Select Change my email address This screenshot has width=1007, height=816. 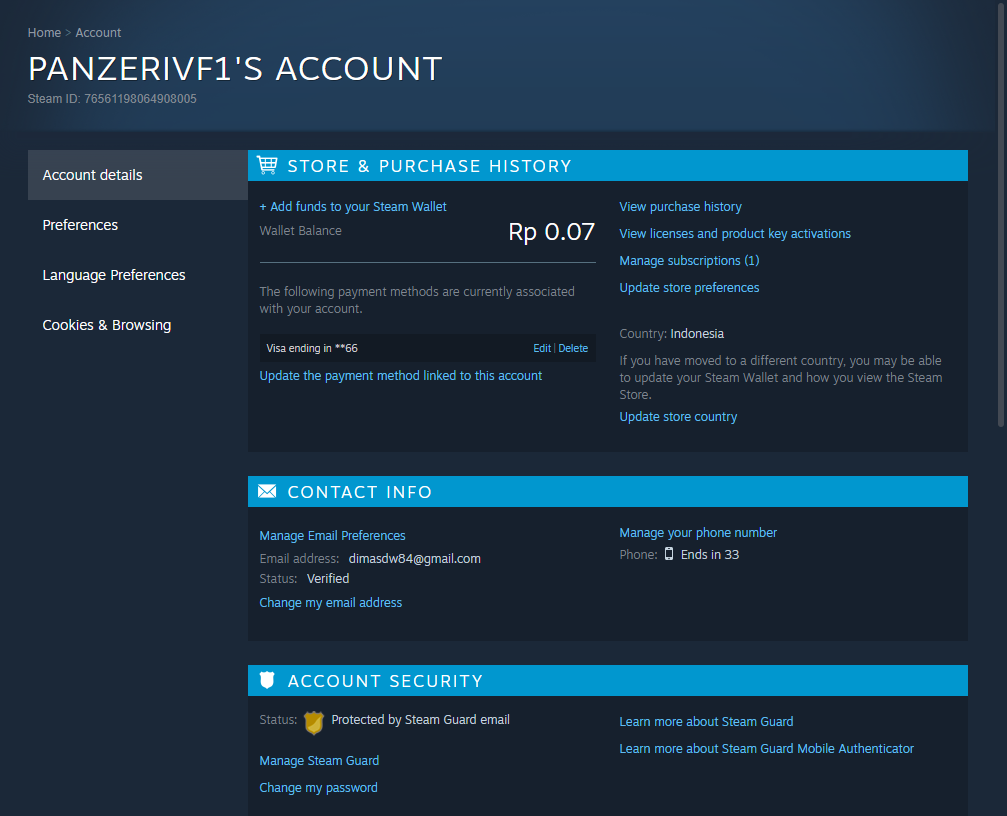[330, 602]
